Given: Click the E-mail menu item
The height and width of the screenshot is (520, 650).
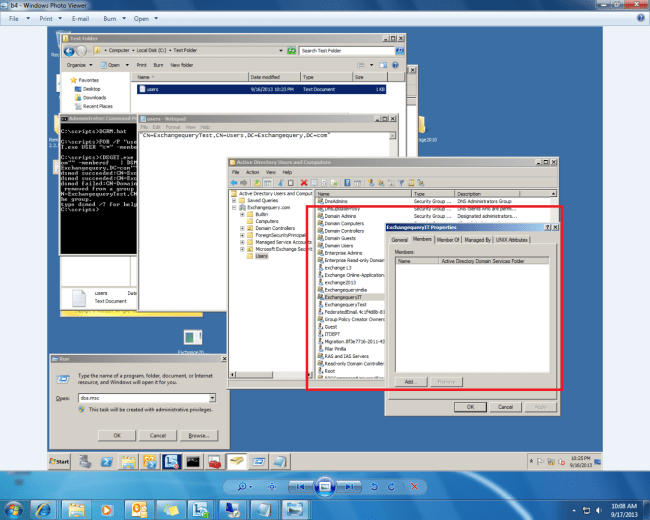Looking at the screenshot, I should 82,18.
